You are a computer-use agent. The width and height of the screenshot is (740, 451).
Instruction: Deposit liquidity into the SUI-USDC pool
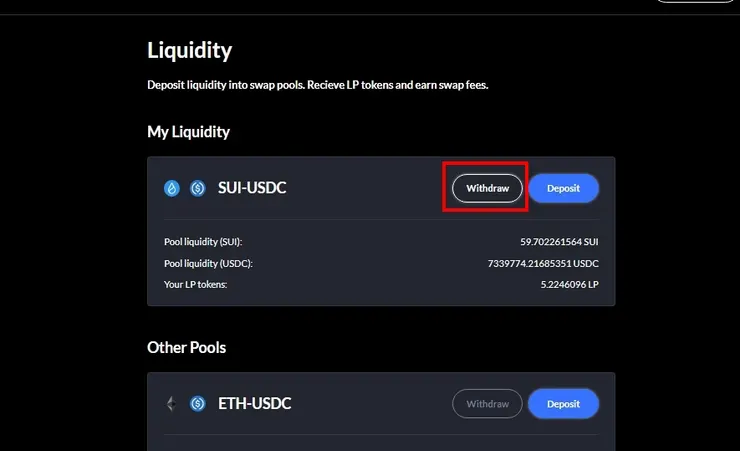click(x=563, y=188)
